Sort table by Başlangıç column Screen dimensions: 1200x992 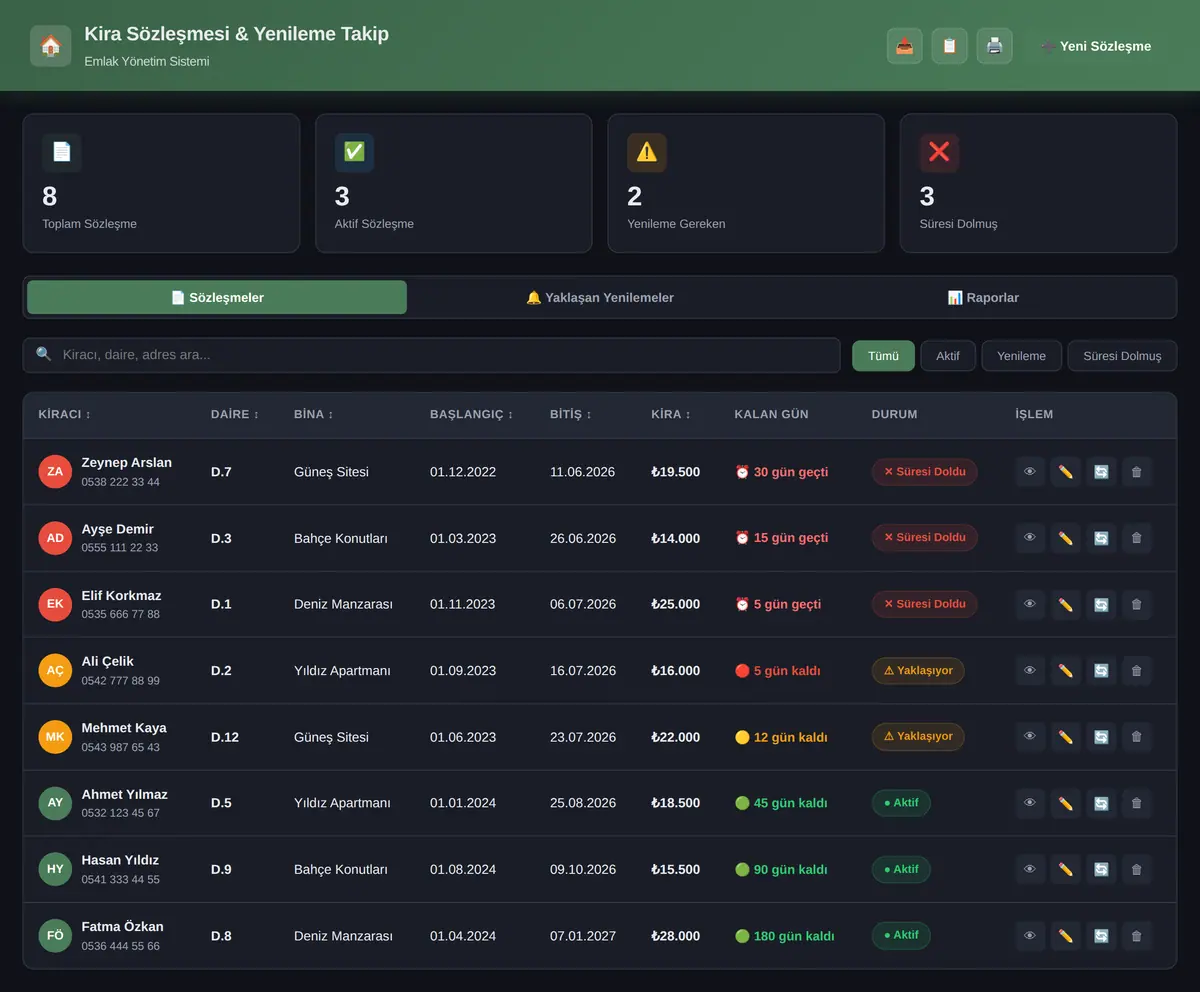click(x=472, y=414)
